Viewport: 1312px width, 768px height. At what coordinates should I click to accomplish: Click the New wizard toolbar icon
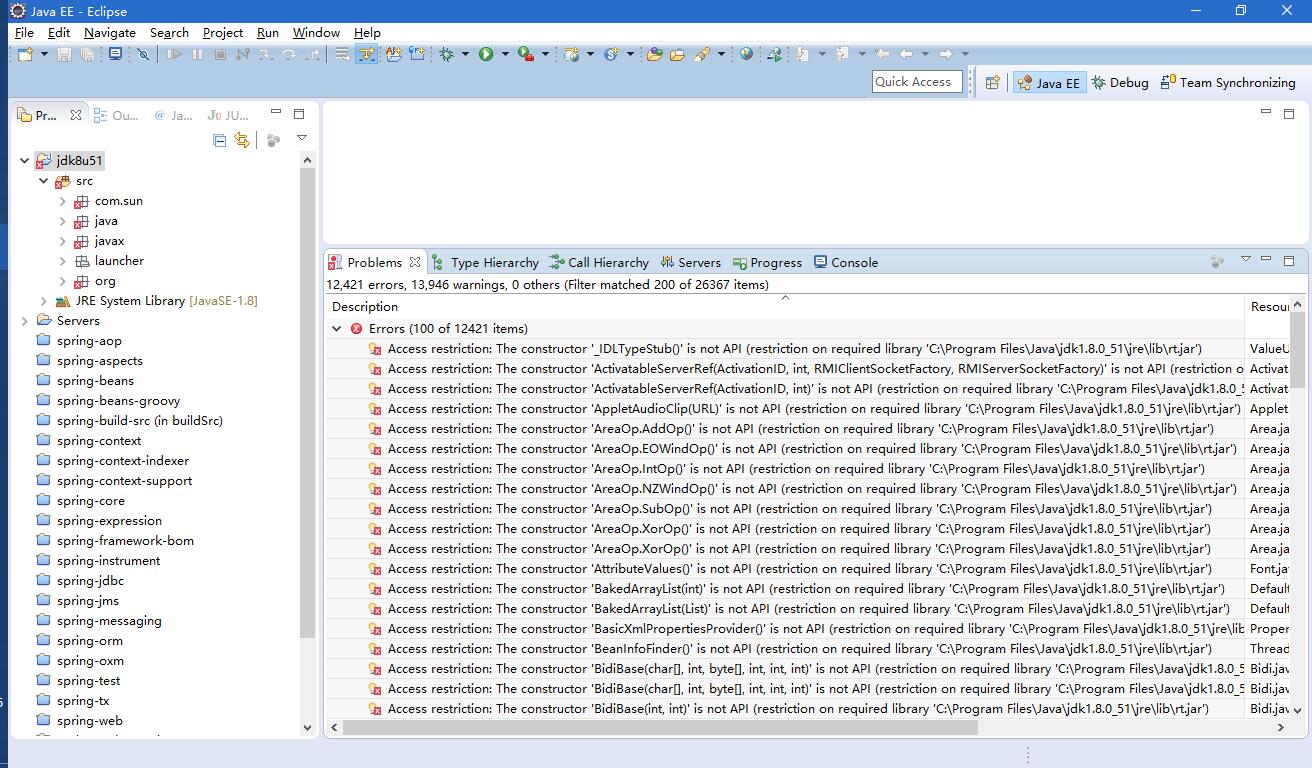(x=24, y=54)
